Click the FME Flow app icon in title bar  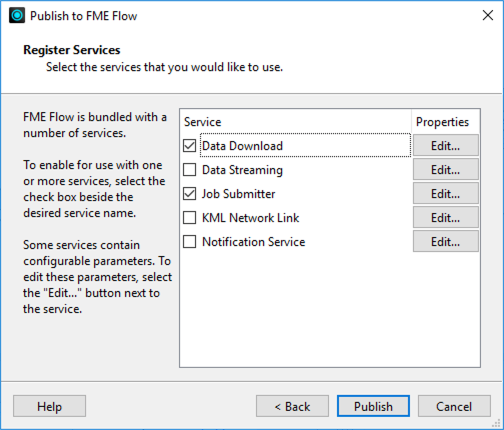pyautogui.click(x=17, y=15)
